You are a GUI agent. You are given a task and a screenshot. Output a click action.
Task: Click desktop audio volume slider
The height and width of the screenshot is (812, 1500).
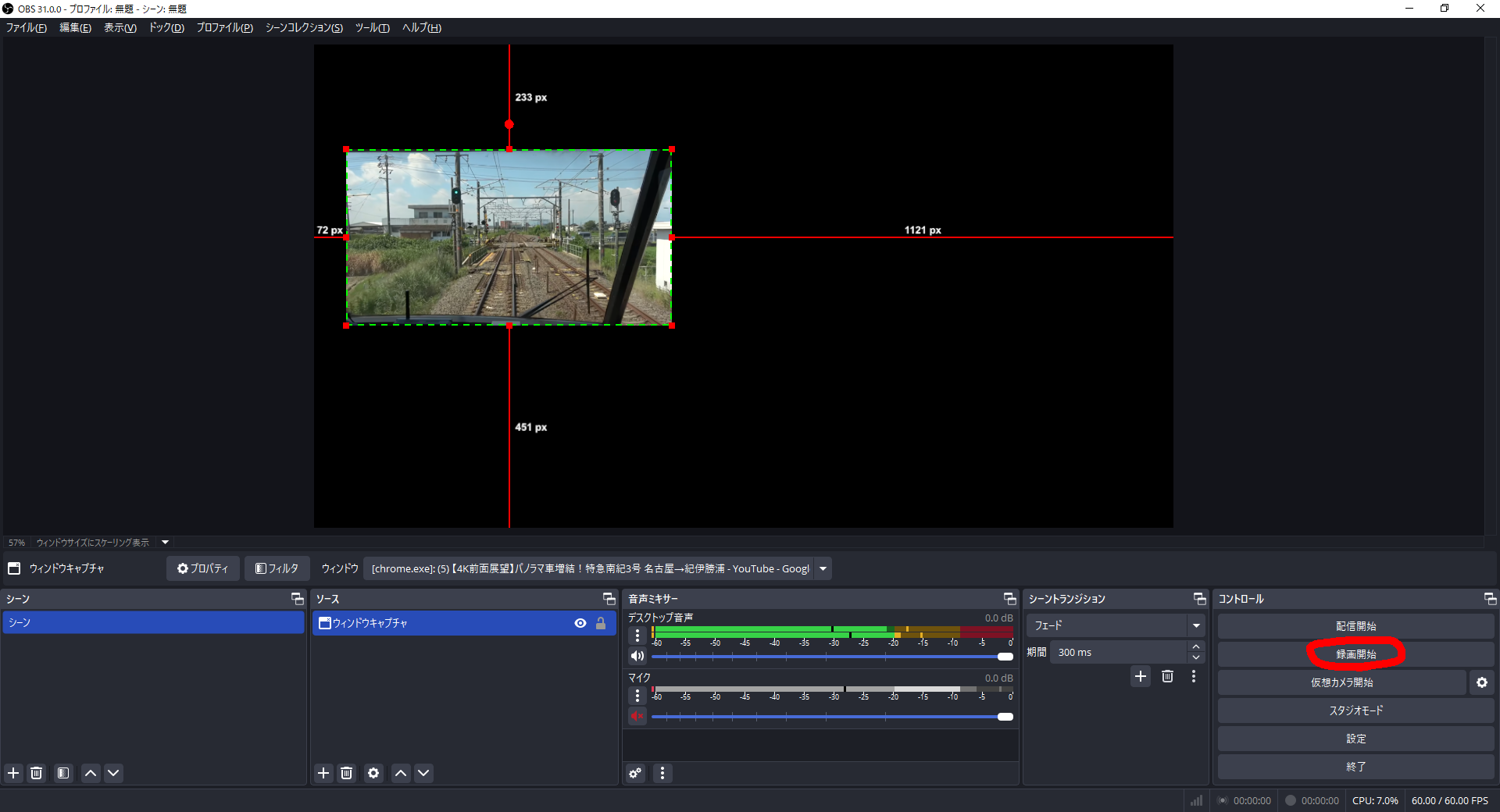tap(828, 657)
